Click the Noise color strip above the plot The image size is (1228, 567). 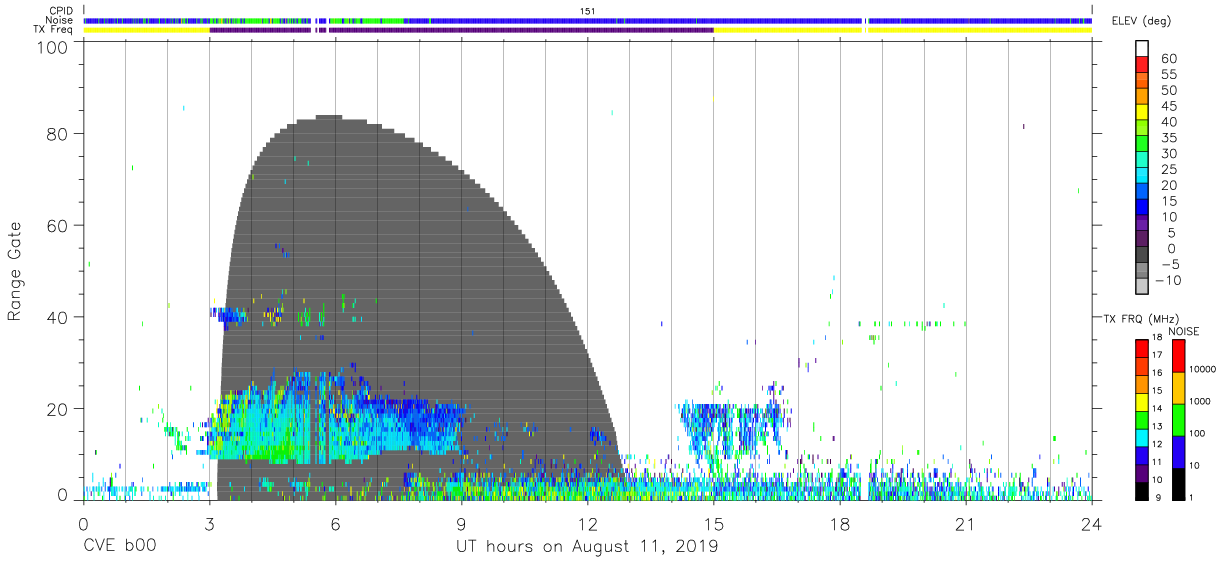tap(588, 20)
